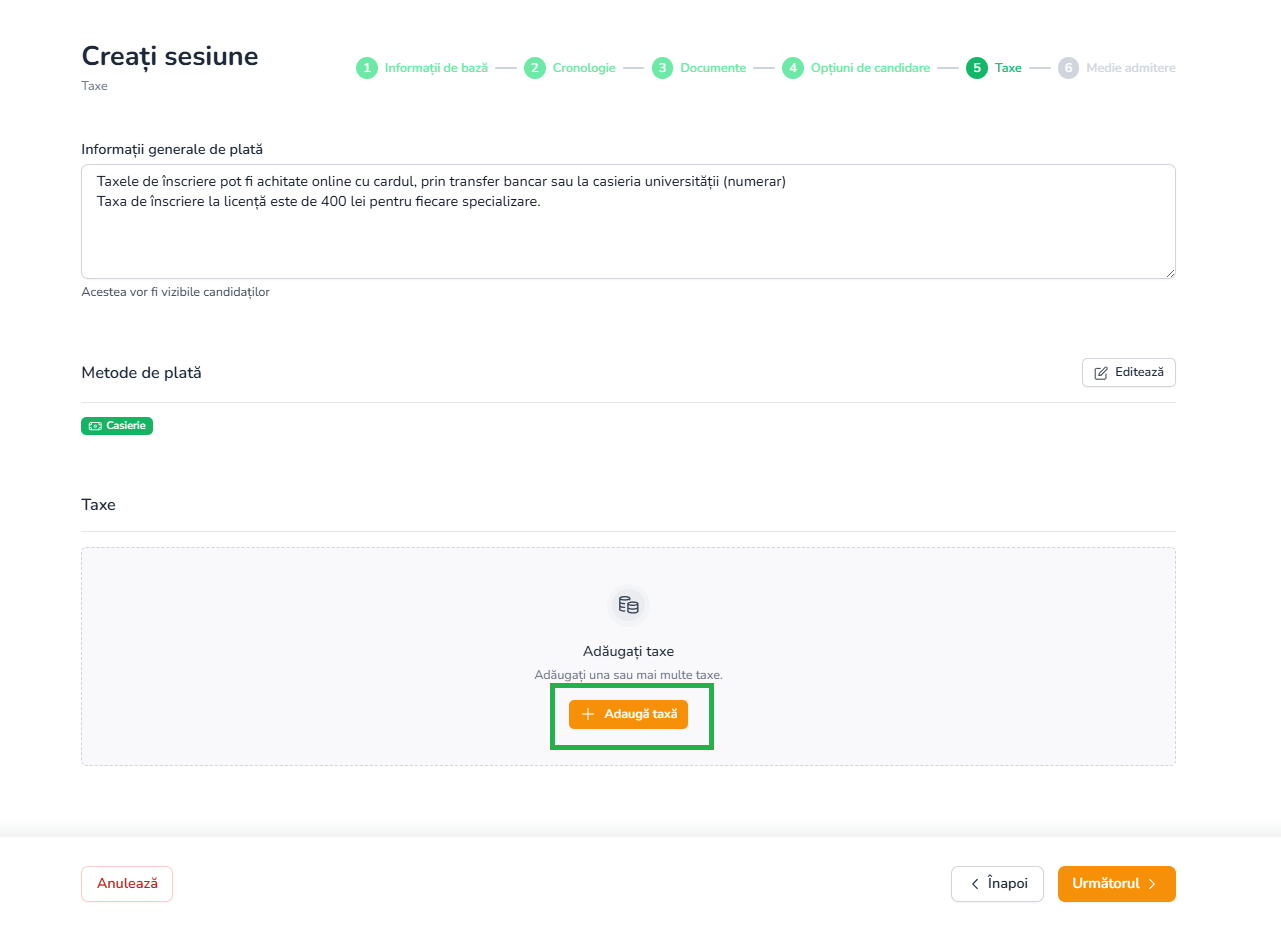Click inside the Informații generale de plată textarea

coord(628,221)
